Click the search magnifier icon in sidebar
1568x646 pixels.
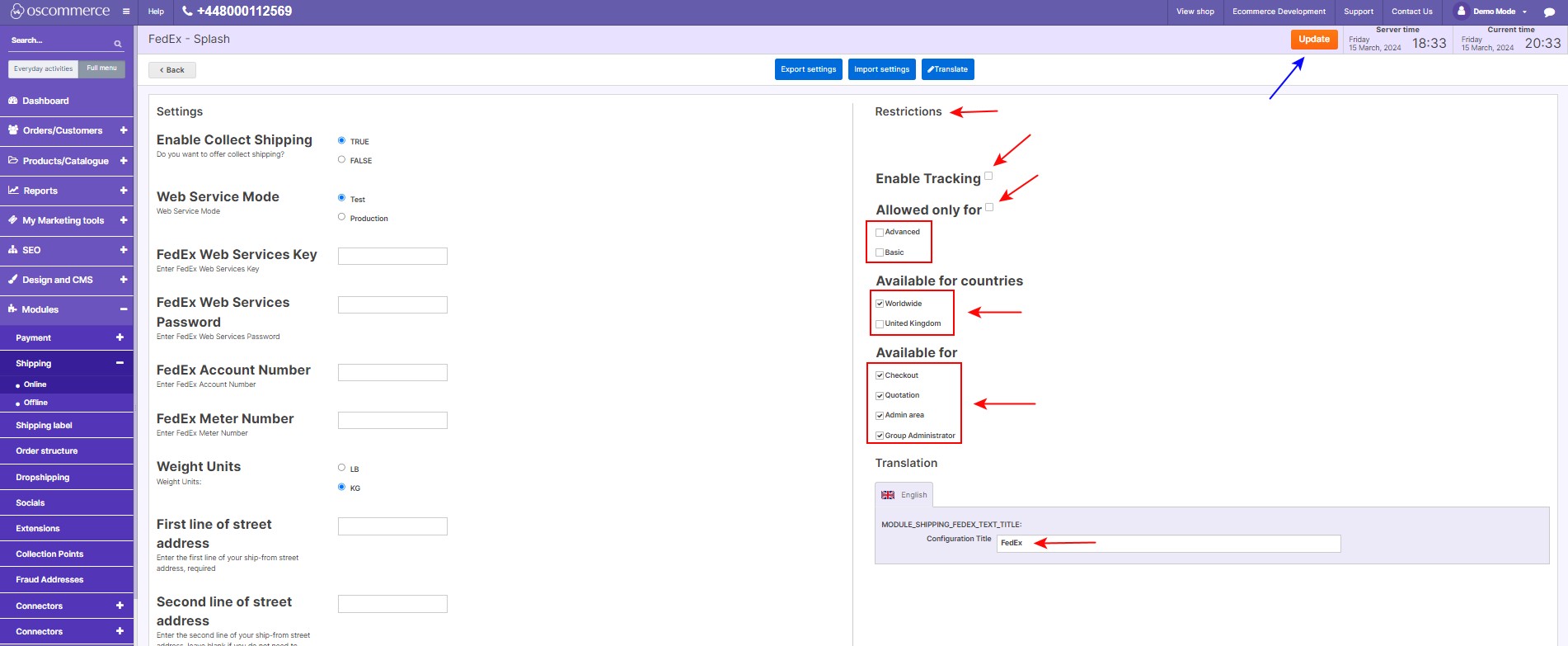tap(118, 43)
